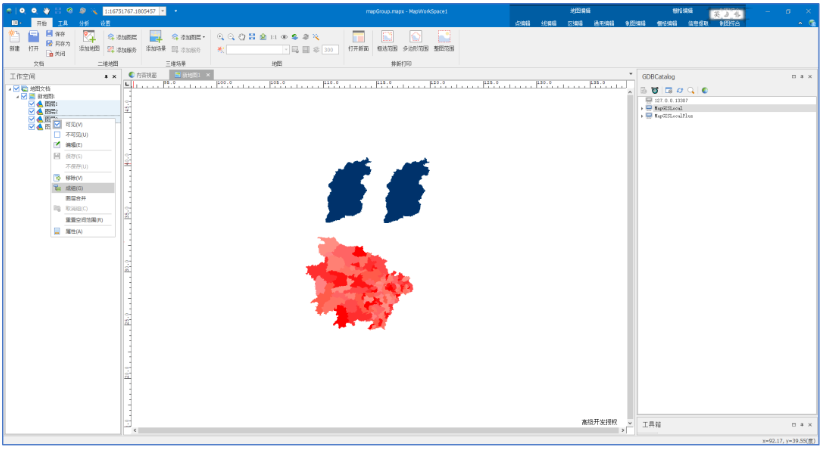Expand the MapGISLocal node
Screen dimensions: 820x449
[x=642, y=108]
